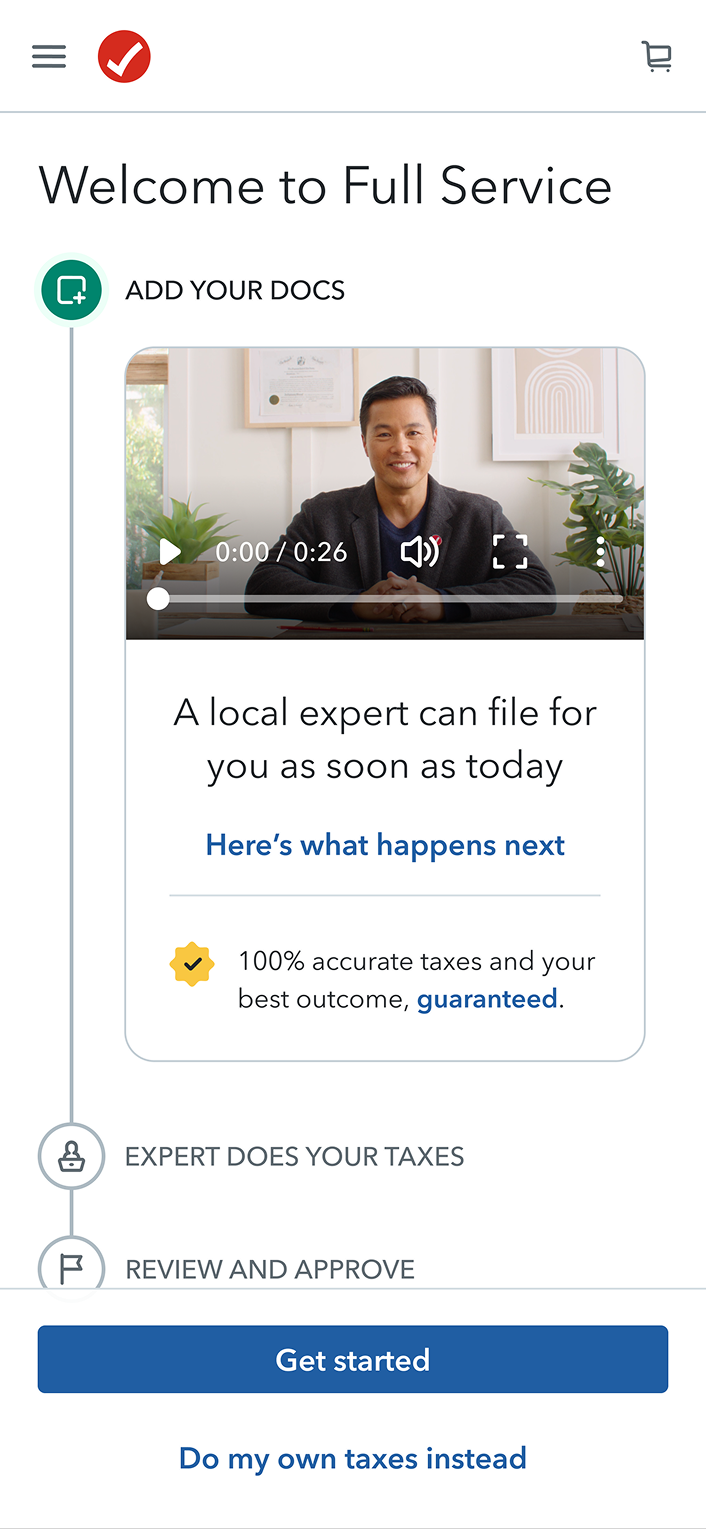Click the ADD YOUR DOCS label
The width and height of the screenshot is (706, 1531).
235,291
